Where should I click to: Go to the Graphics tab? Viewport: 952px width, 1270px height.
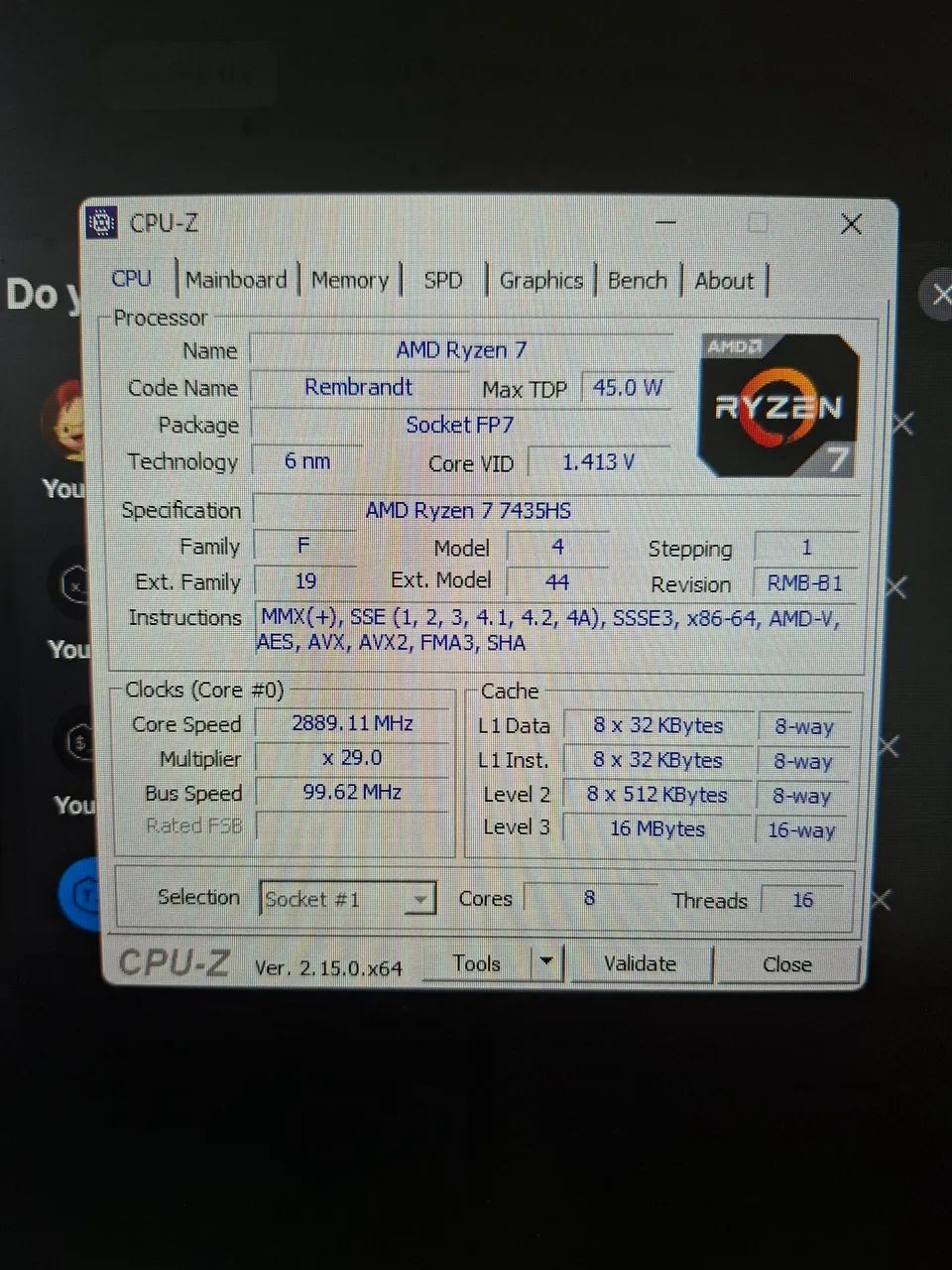tap(540, 281)
